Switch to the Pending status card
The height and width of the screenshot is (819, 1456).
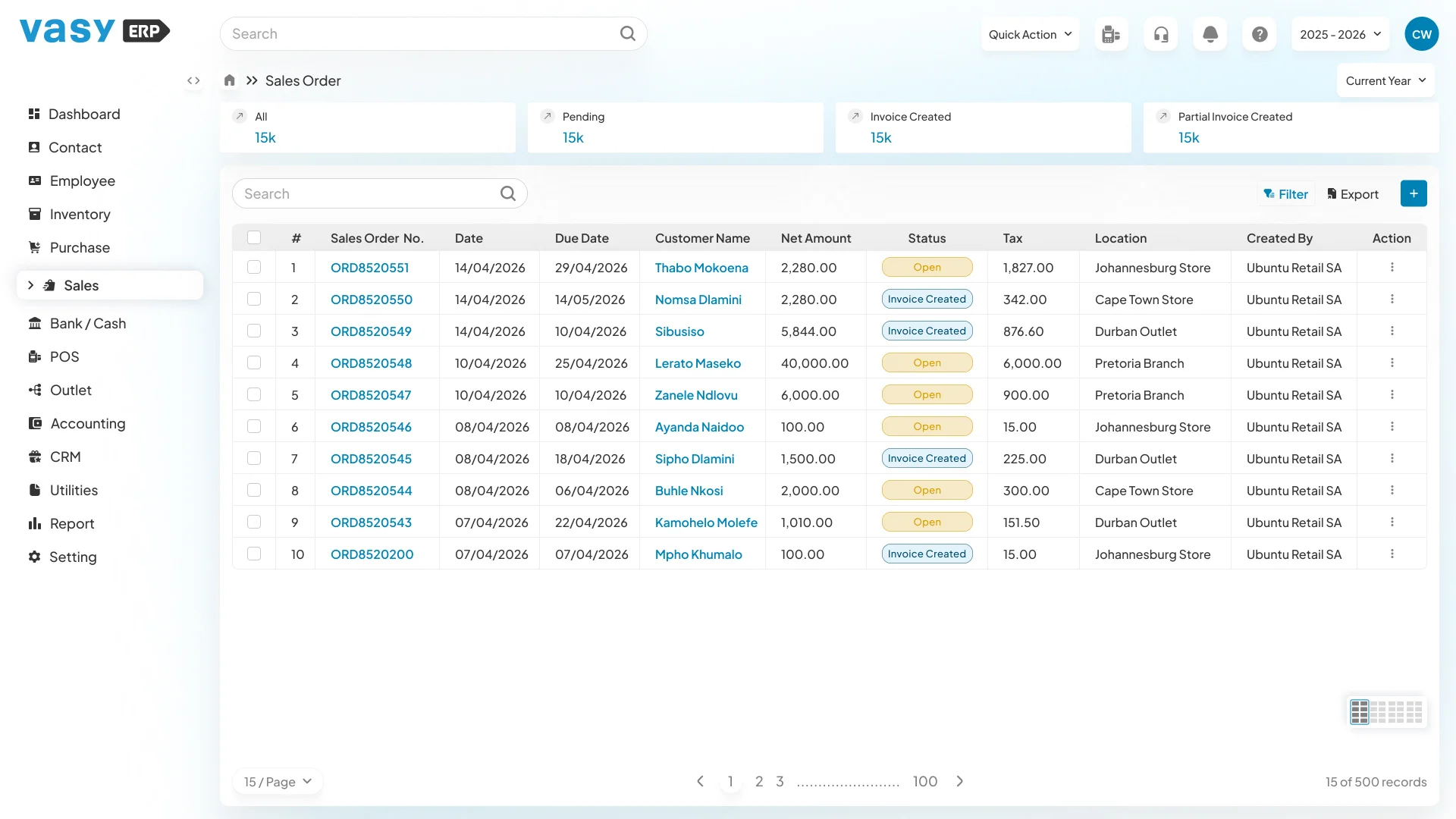(674, 127)
